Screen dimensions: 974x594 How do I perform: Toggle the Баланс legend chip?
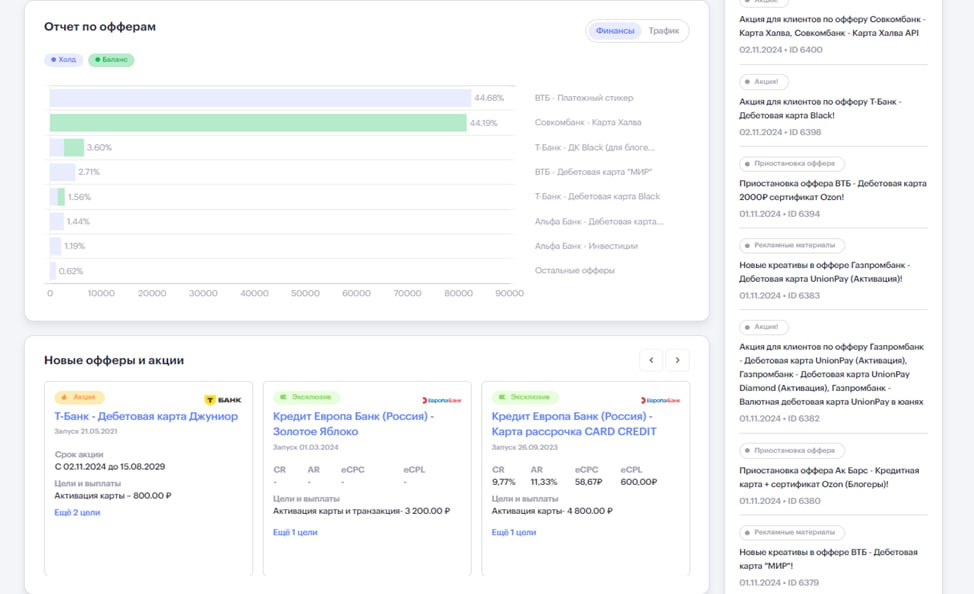(111, 60)
